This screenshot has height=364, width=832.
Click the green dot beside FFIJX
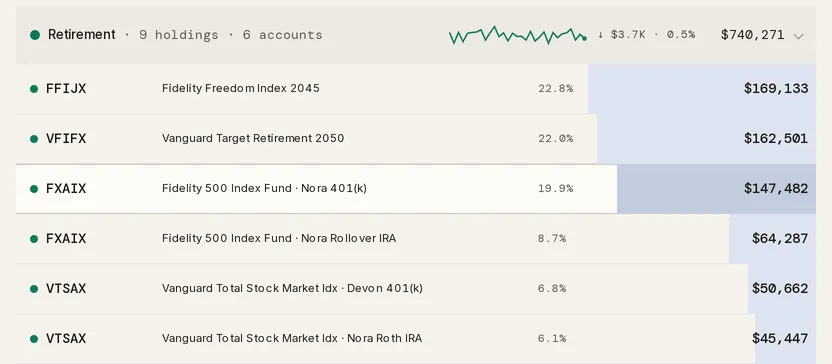pyautogui.click(x=34, y=89)
